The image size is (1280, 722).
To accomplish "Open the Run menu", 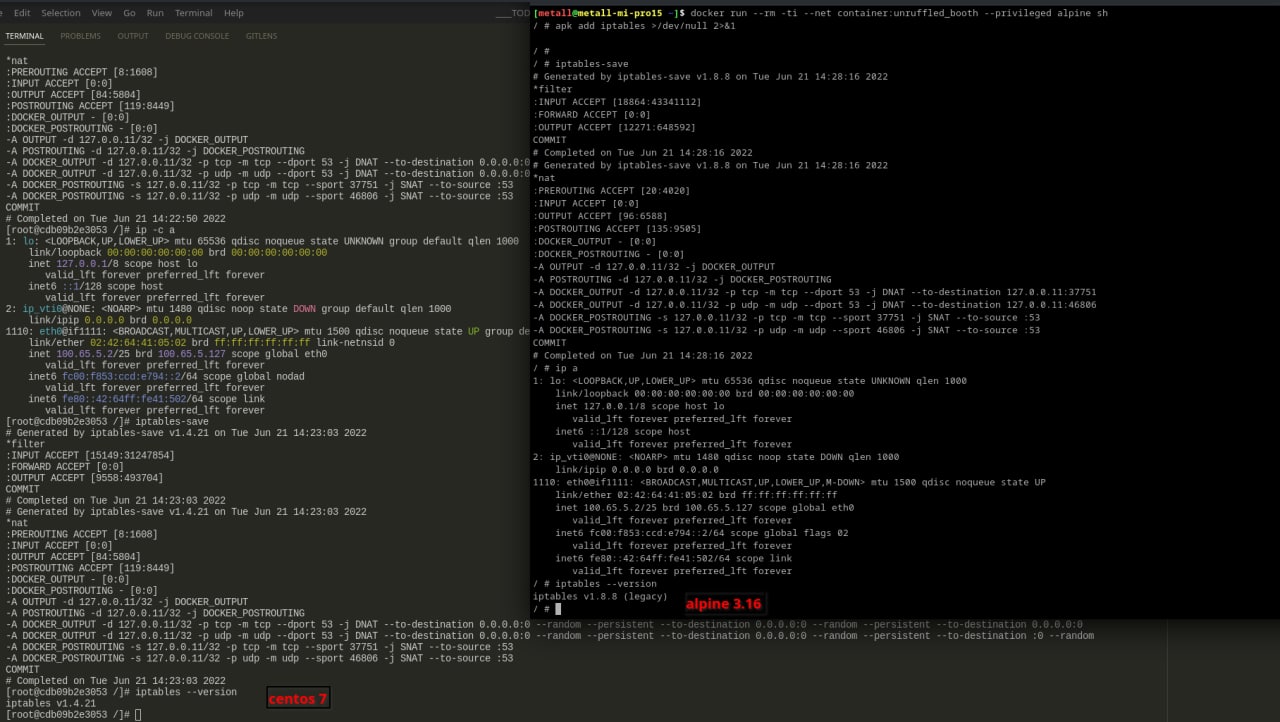I will (155, 13).
